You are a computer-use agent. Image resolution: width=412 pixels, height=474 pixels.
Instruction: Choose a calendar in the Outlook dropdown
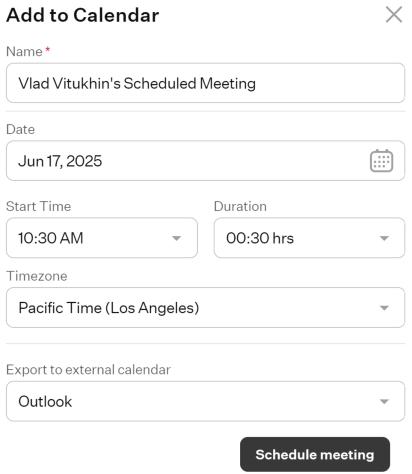click(x=205, y=401)
